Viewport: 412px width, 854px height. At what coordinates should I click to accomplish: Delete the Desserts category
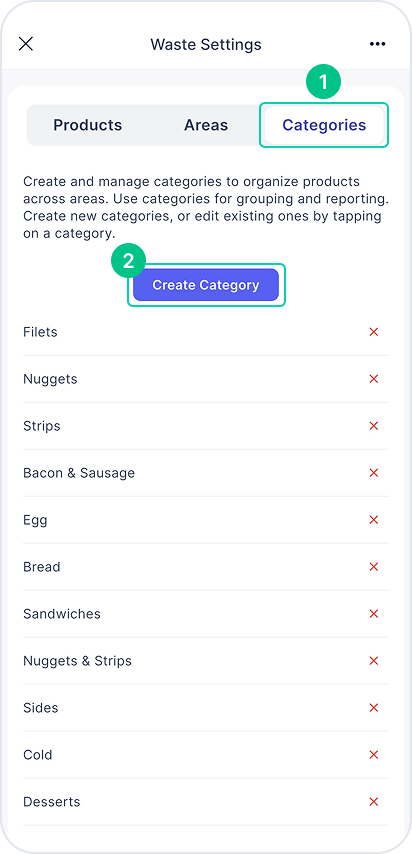pyautogui.click(x=374, y=802)
